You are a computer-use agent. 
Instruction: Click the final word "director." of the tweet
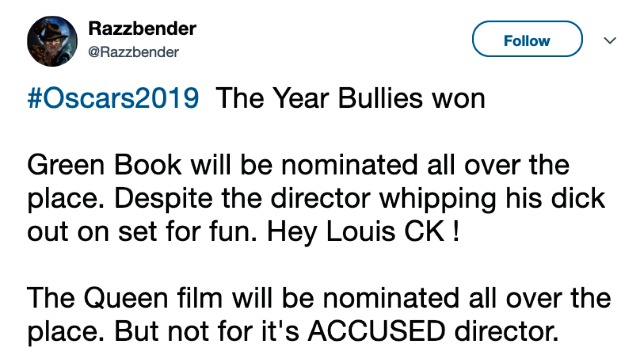506,331
